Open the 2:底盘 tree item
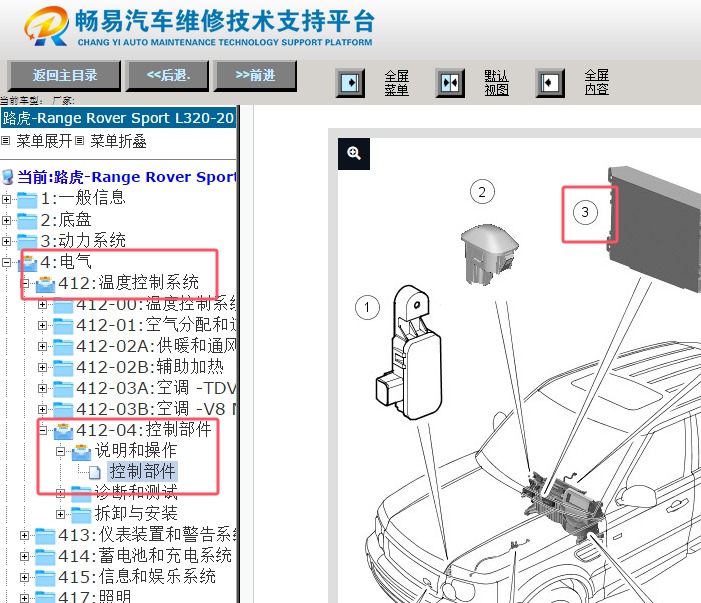Viewport: 701px width, 603px height. point(66,219)
